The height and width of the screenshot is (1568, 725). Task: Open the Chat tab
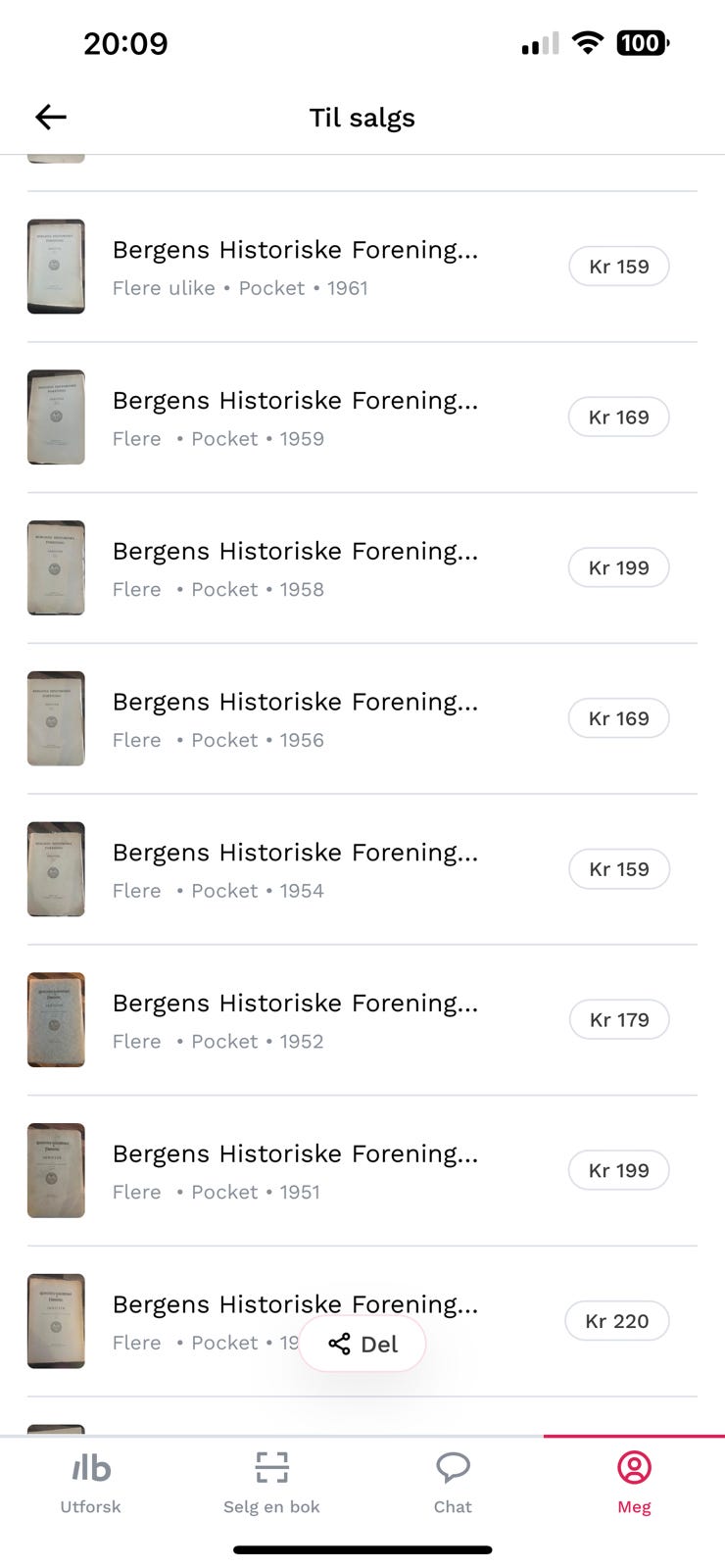point(453,1482)
